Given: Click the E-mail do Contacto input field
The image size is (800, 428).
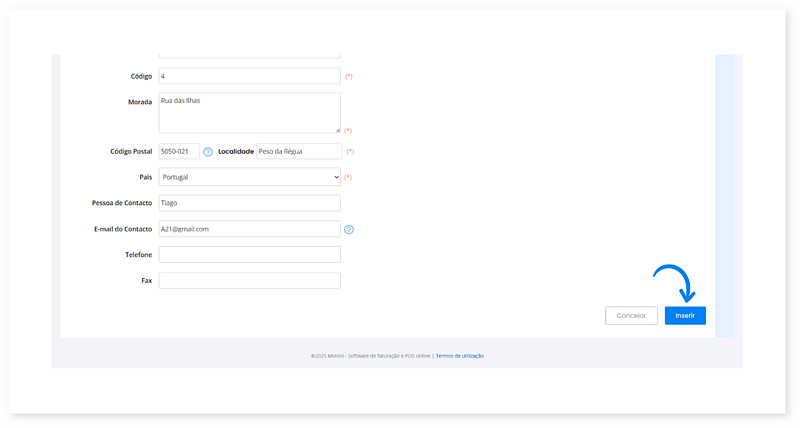Looking at the screenshot, I should click(x=249, y=229).
